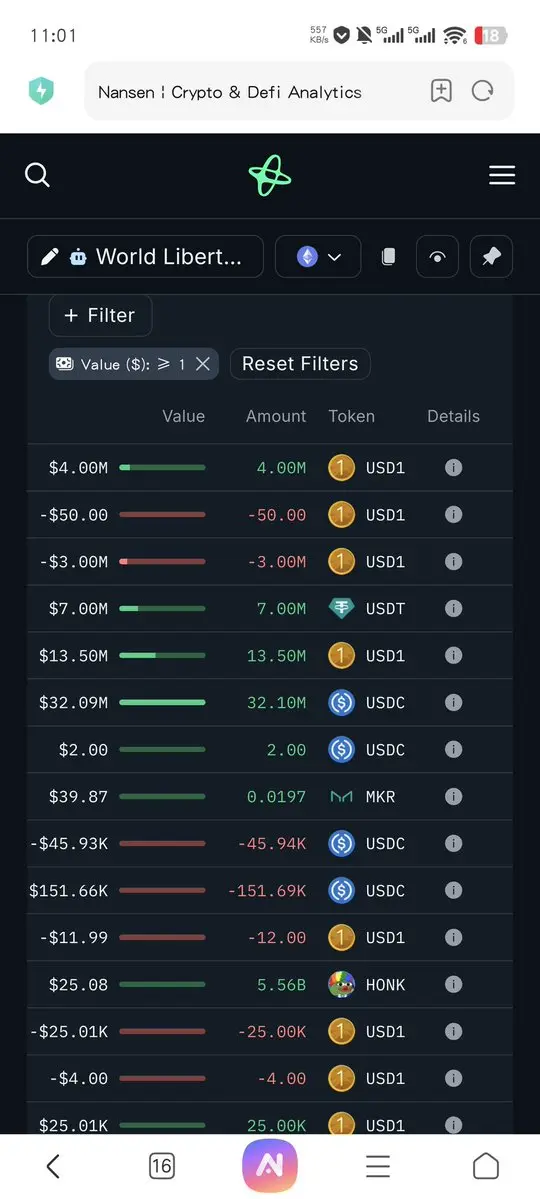Expand the Ethereum chain dropdown
Image resolution: width=540 pixels, height=1199 pixels.
click(x=317, y=256)
